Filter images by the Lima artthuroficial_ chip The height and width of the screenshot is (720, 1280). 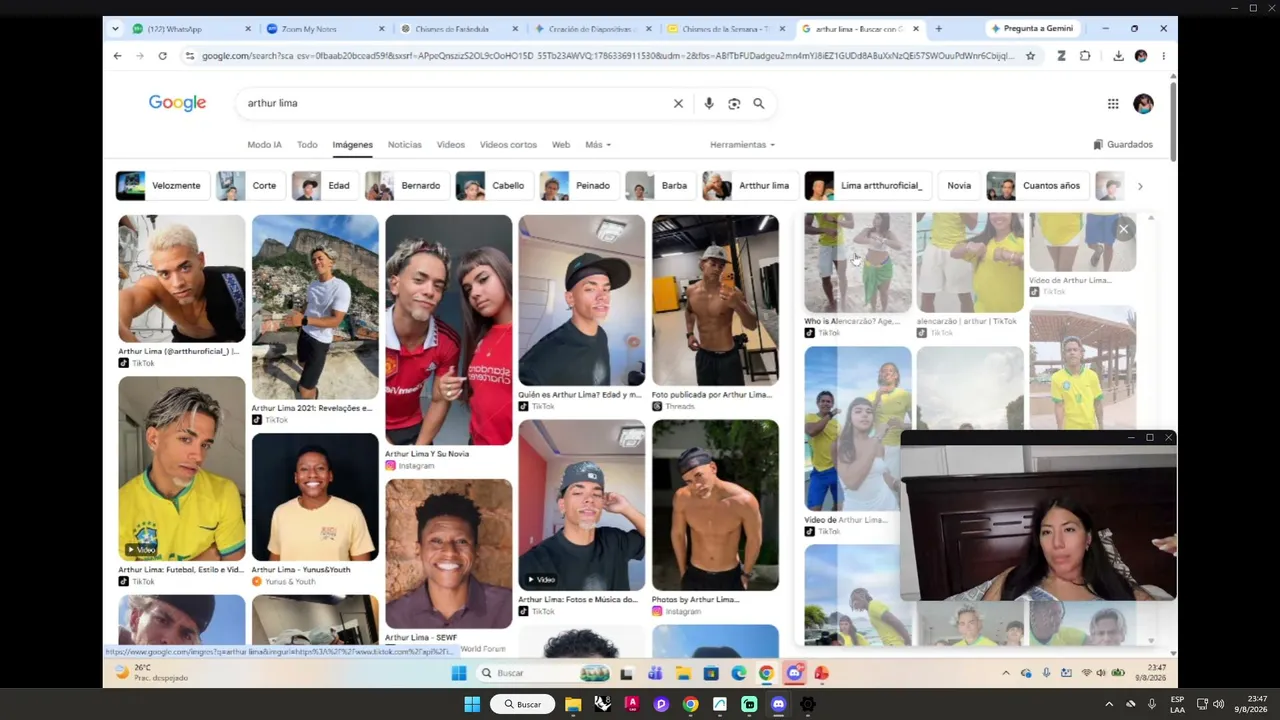[x=866, y=186]
